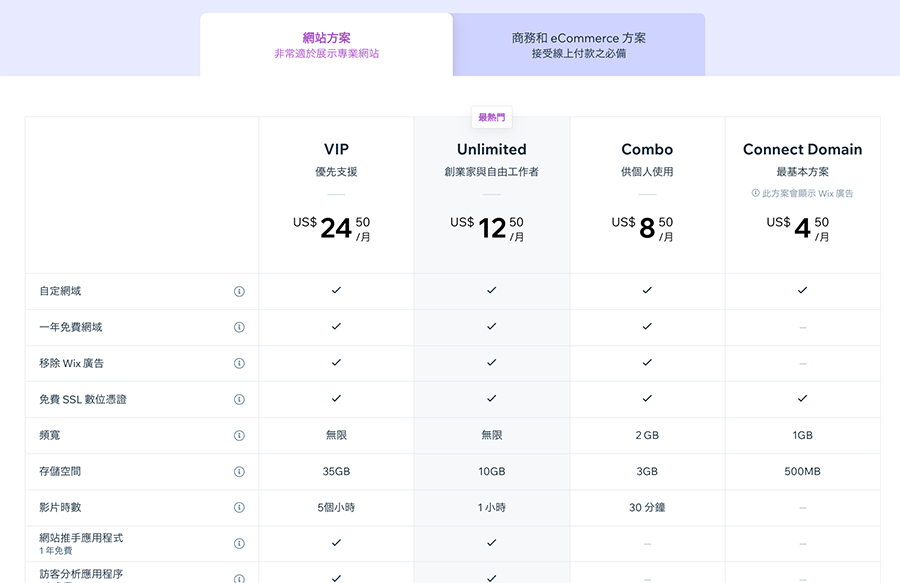Screen dimensions: 900x583
Task: Click the VIP checkmark for 自定網域
Action: pos(336,291)
